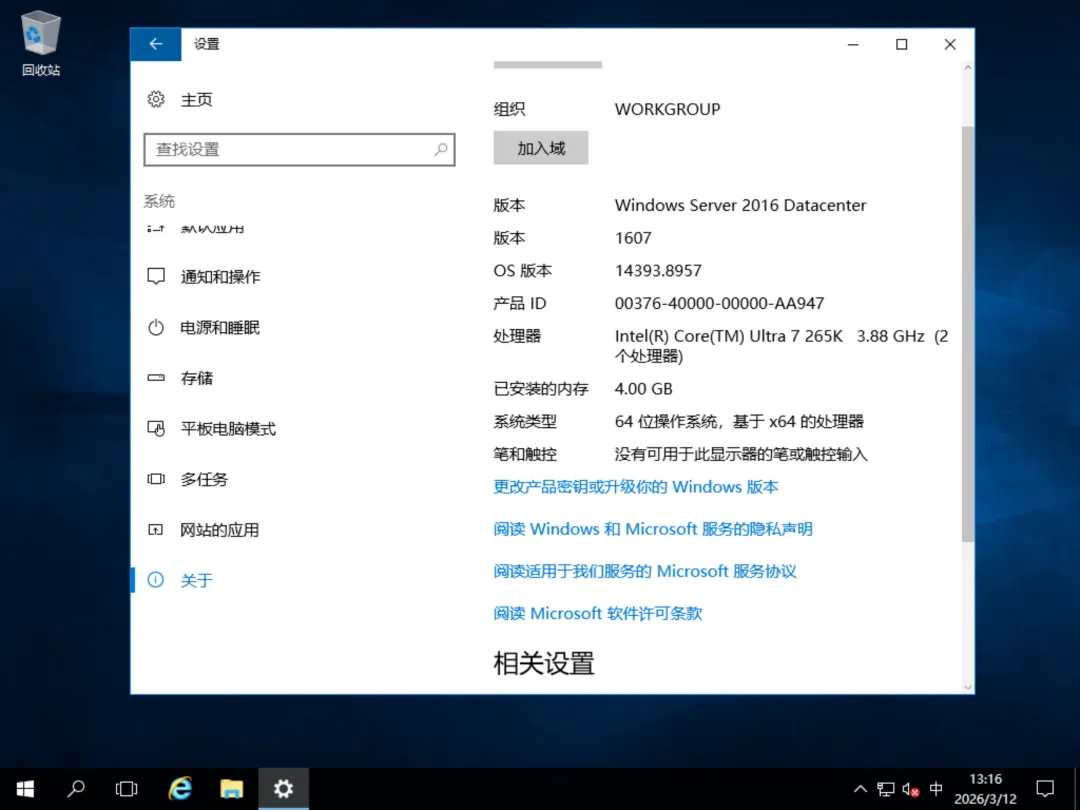The image size is (1080, 810).
Task: Click the 系统 category label
Action: coord(159,201)
